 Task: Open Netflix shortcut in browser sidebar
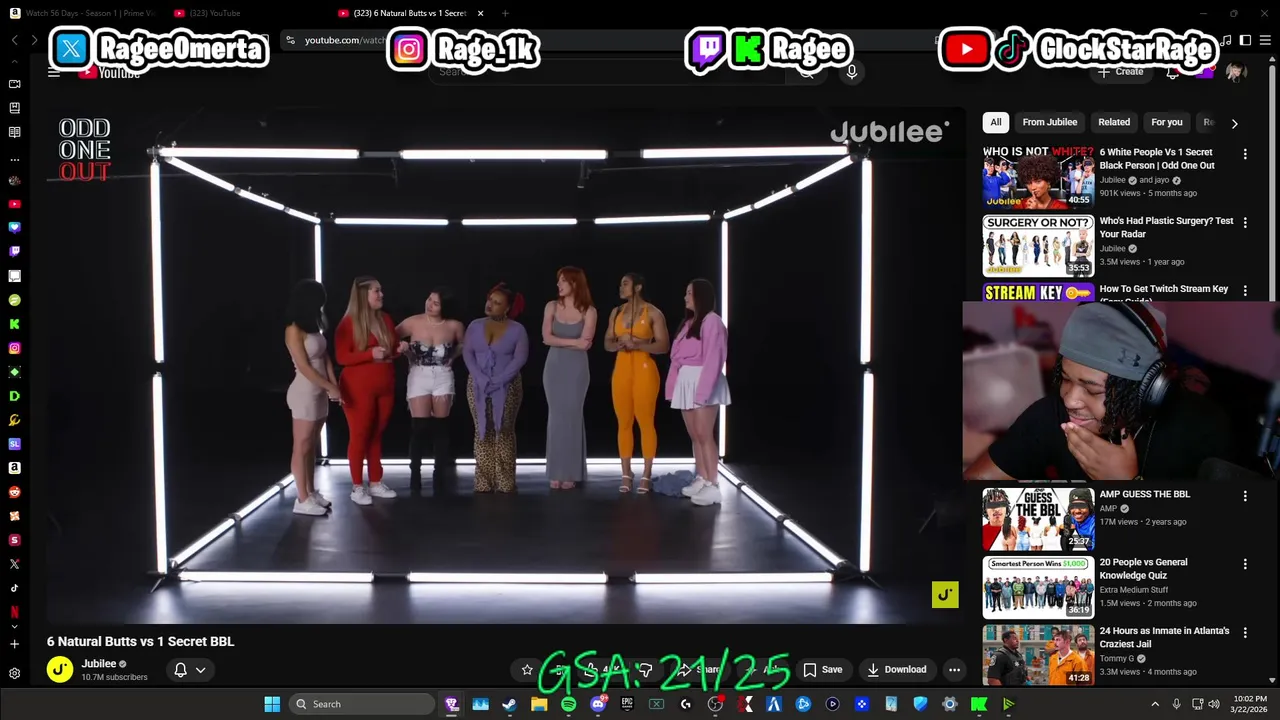click(14, 612)
